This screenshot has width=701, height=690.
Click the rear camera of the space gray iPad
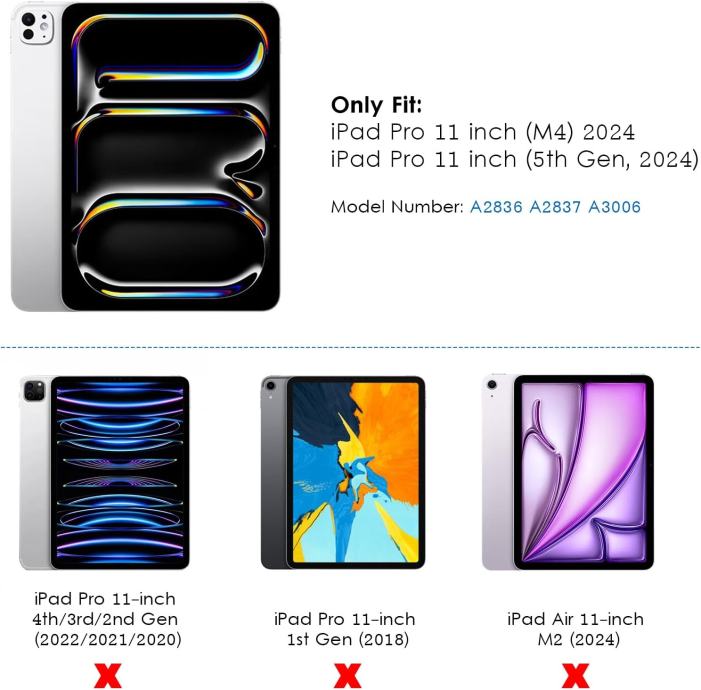(x=270, y=385)
